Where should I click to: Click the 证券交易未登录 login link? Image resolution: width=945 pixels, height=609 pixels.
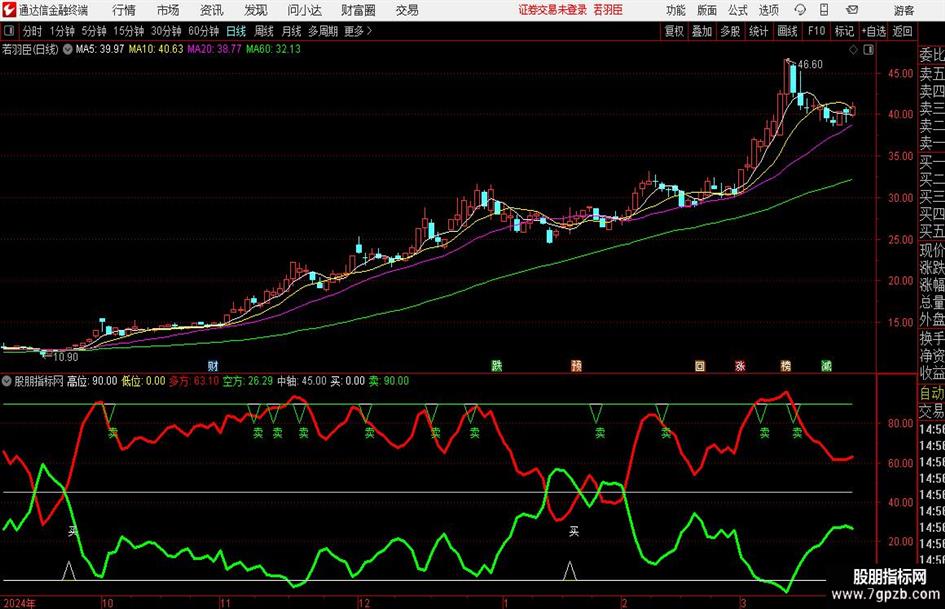pos(552,10)
